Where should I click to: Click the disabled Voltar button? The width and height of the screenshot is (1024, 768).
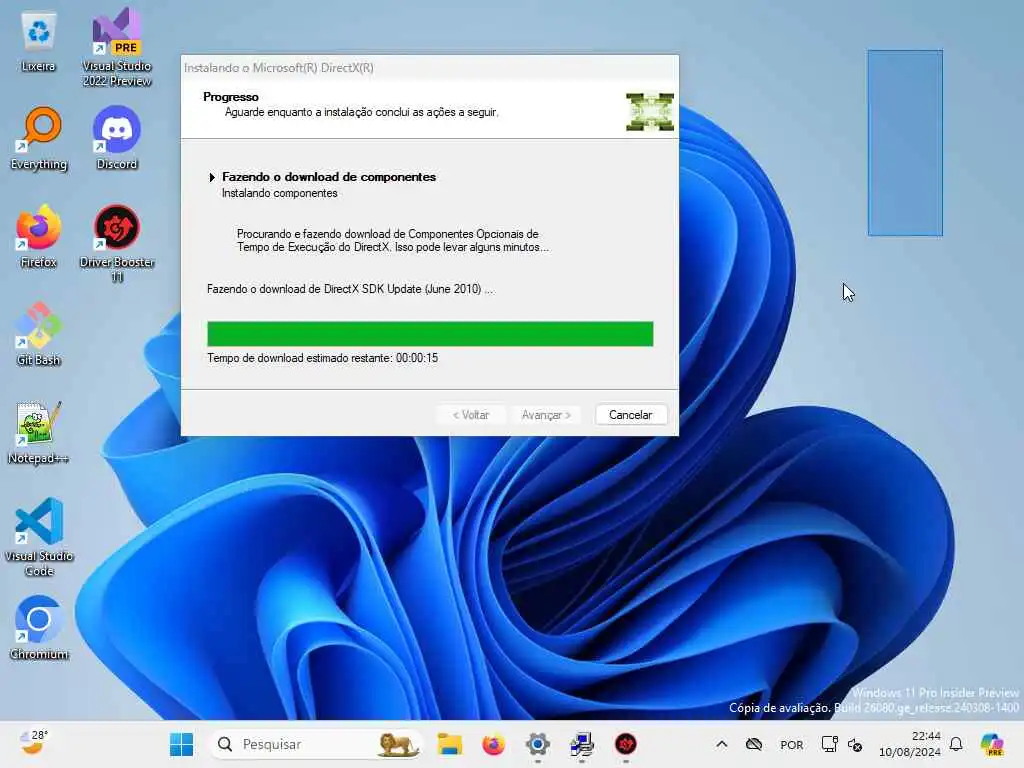click(471, 415)
